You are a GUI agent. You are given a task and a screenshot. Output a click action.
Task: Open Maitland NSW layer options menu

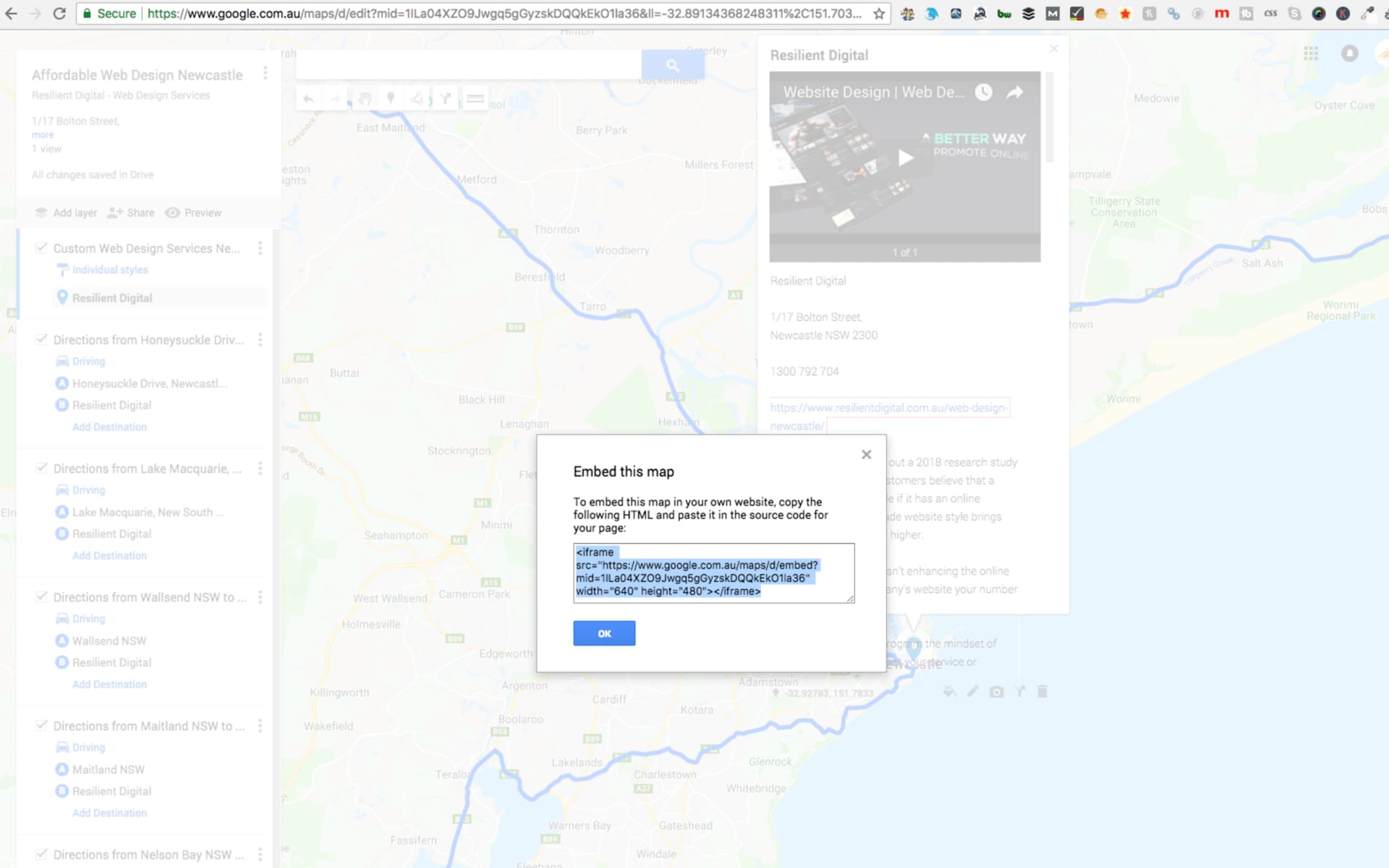260,726
